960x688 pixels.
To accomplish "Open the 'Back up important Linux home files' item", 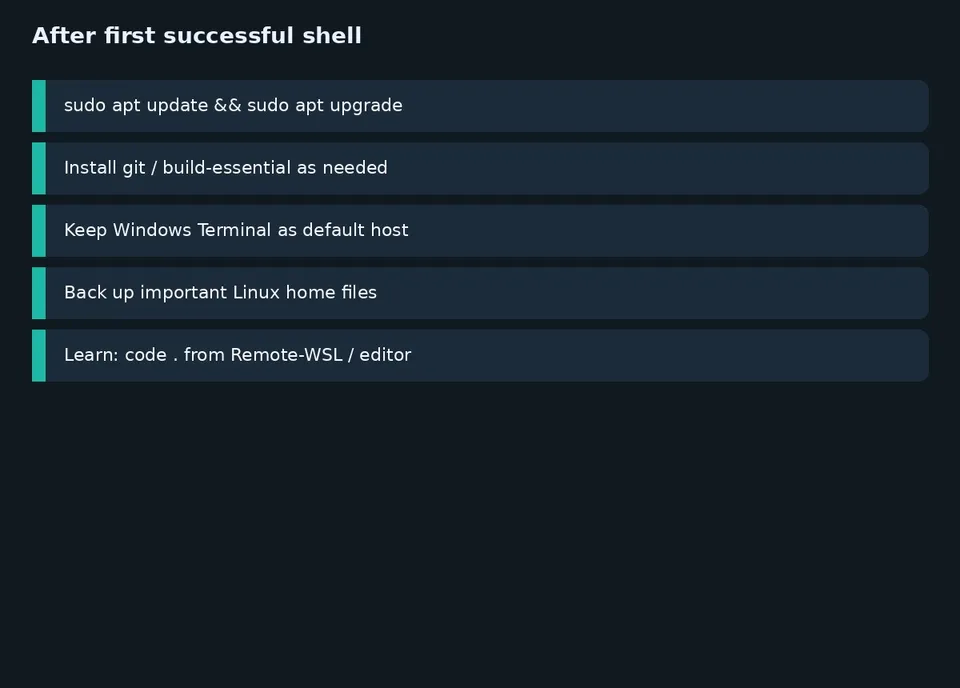I will (x=480, y=293).
